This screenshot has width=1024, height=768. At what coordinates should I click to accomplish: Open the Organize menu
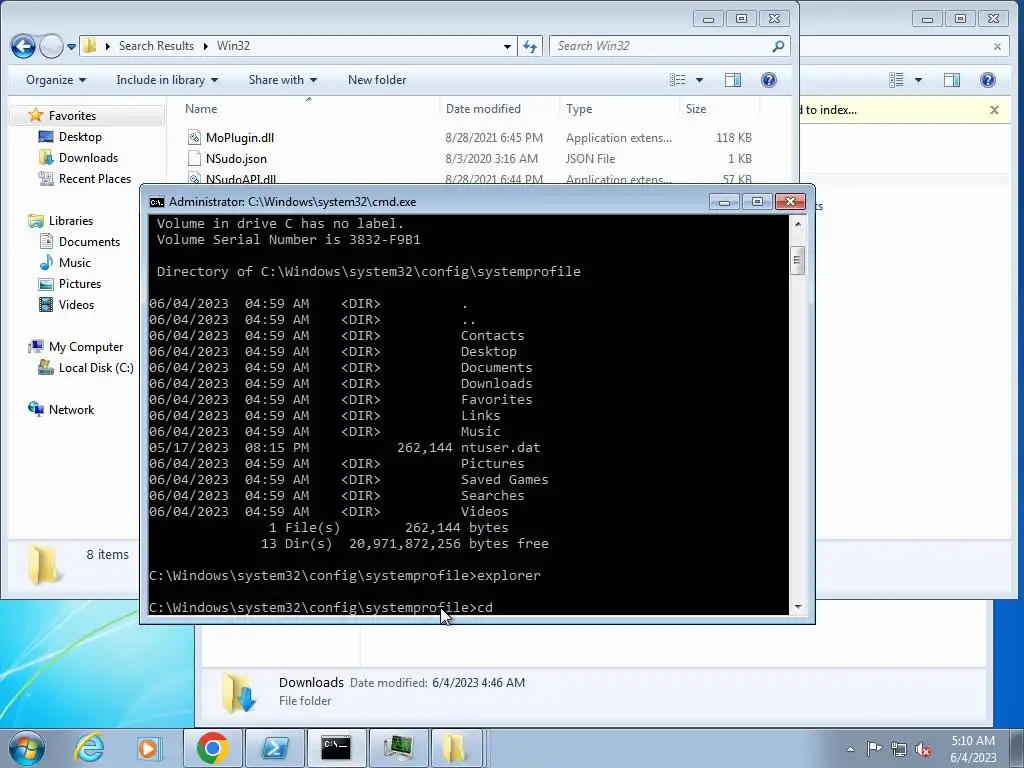coord(56,80)
